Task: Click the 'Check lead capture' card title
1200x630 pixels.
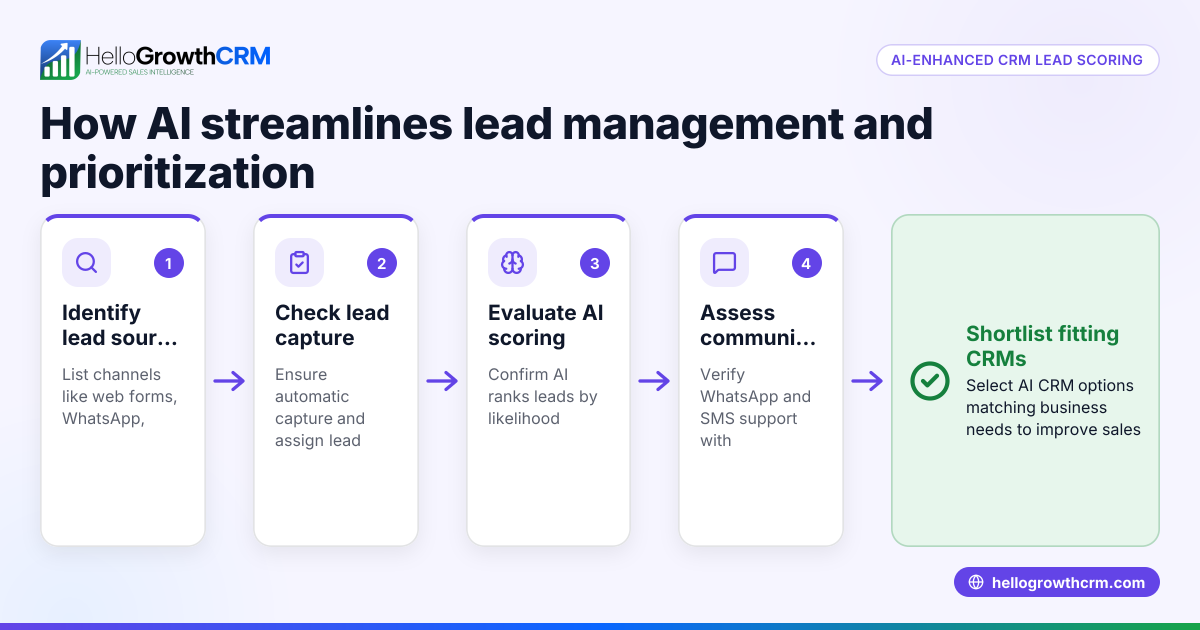Action: pyautogui.click(x=332, y=325)
